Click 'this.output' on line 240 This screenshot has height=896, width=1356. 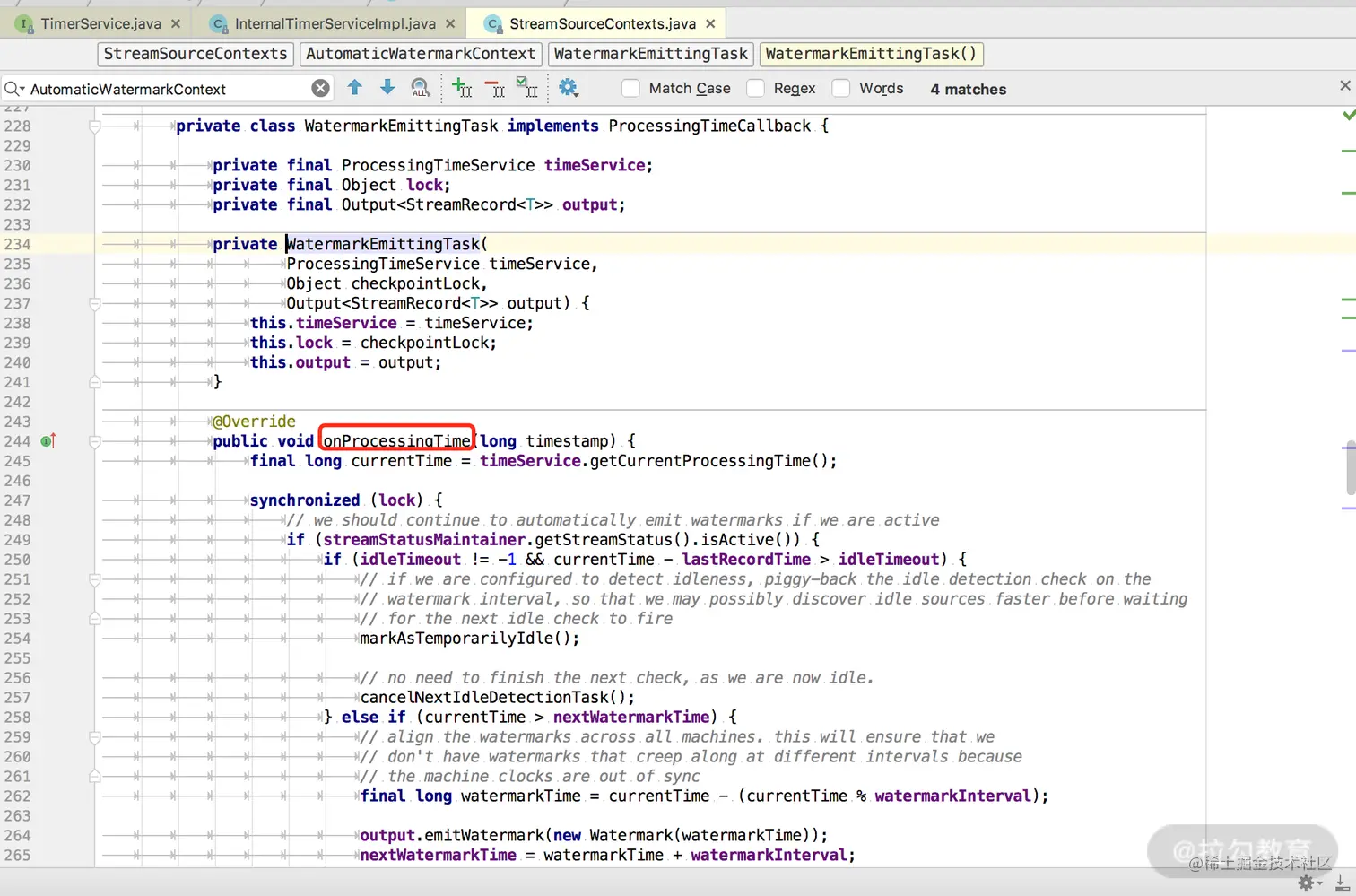pyautogui.click(x=300, y=362)
